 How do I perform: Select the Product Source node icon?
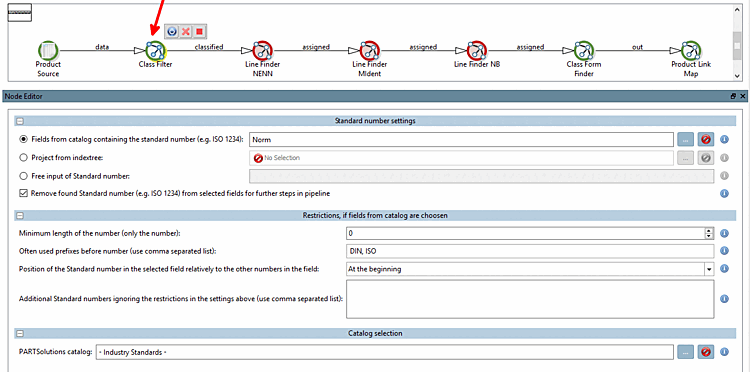coord(48,50)
